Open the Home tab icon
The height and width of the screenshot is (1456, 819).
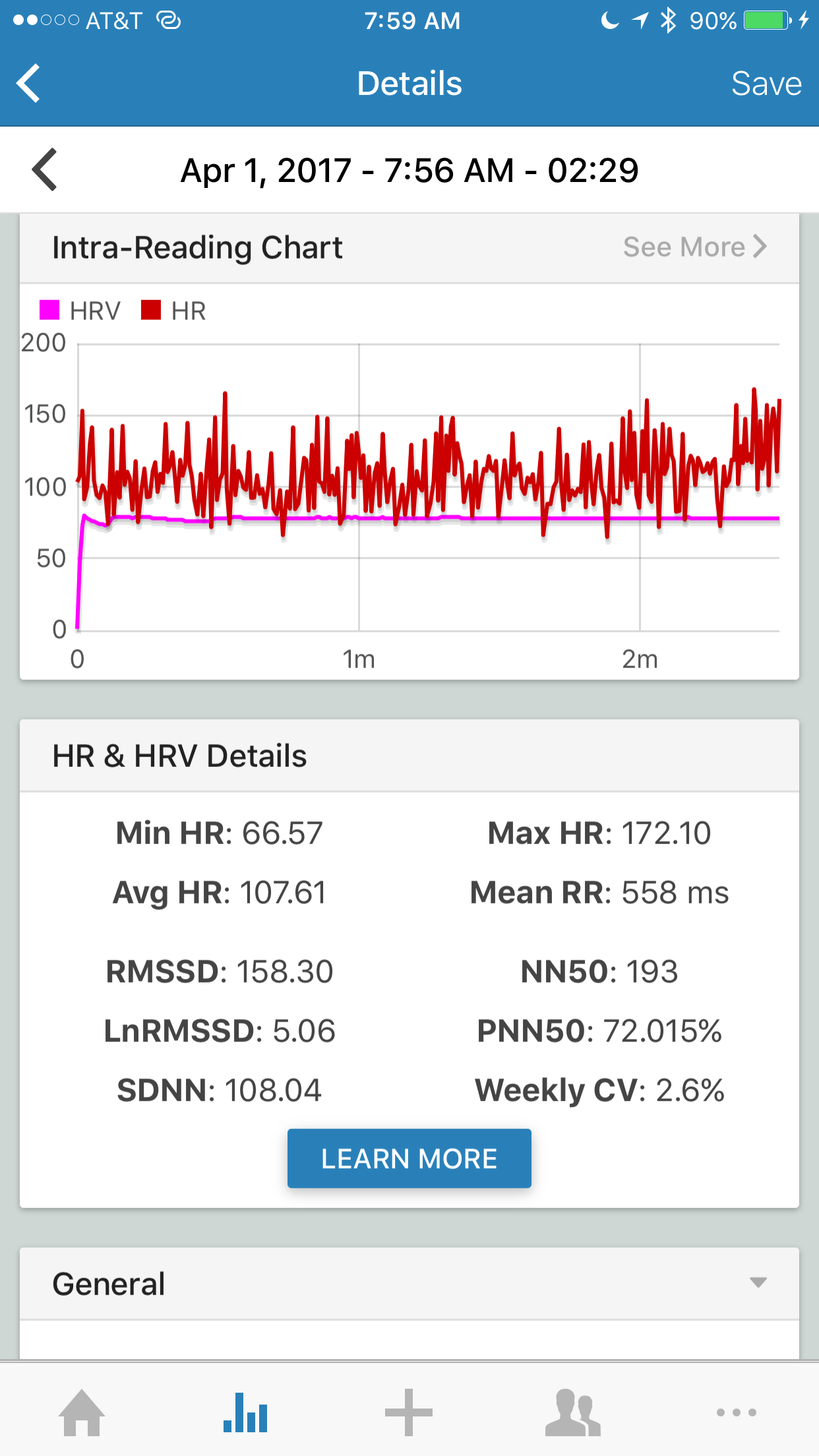tap(82, 1412)
